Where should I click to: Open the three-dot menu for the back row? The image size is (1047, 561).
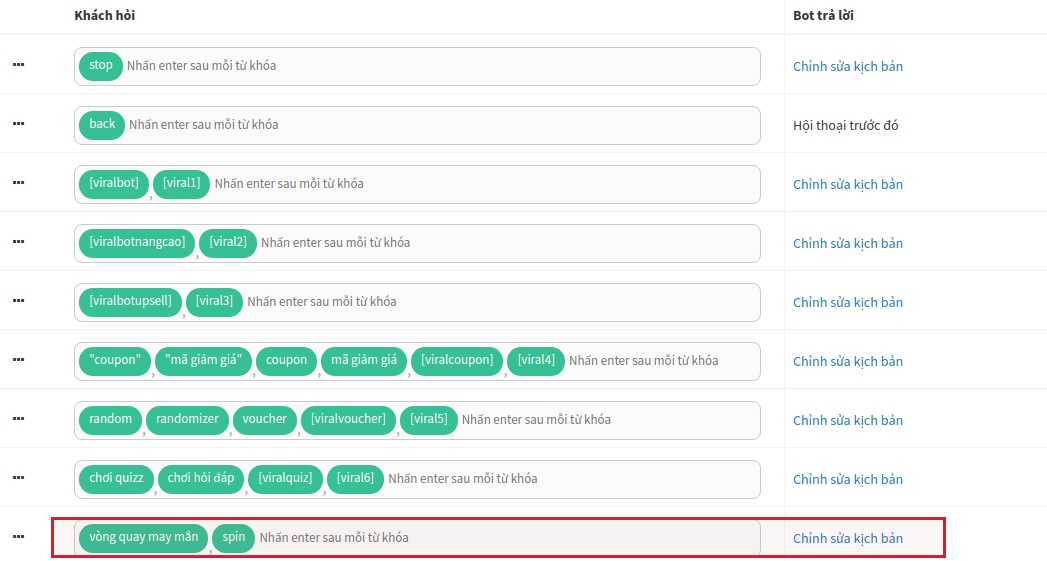[x=18, y=124]
